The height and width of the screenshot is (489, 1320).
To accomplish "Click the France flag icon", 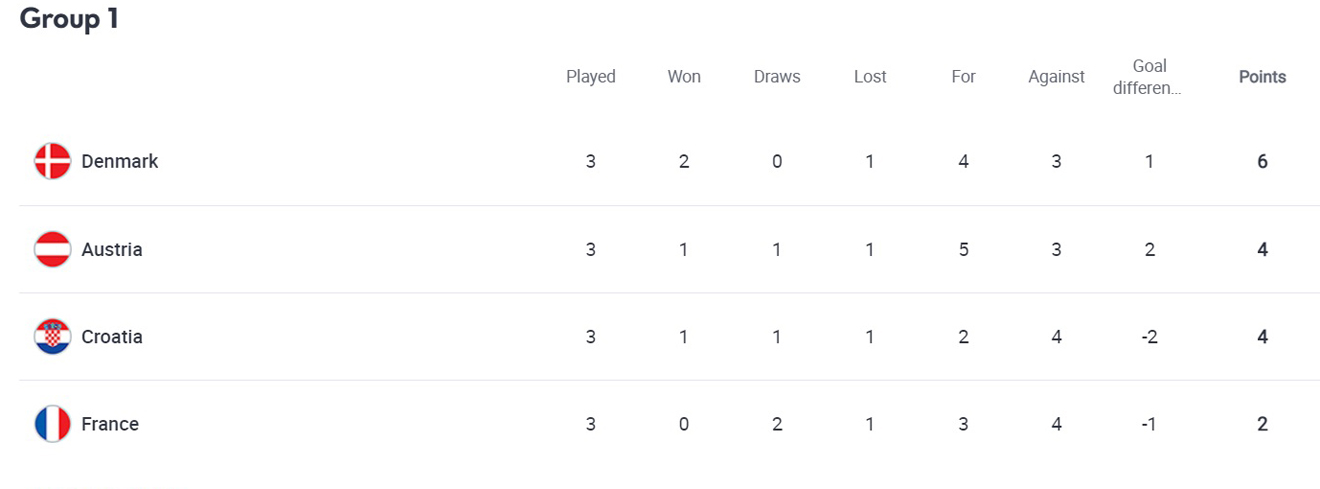I will (52, 424).
